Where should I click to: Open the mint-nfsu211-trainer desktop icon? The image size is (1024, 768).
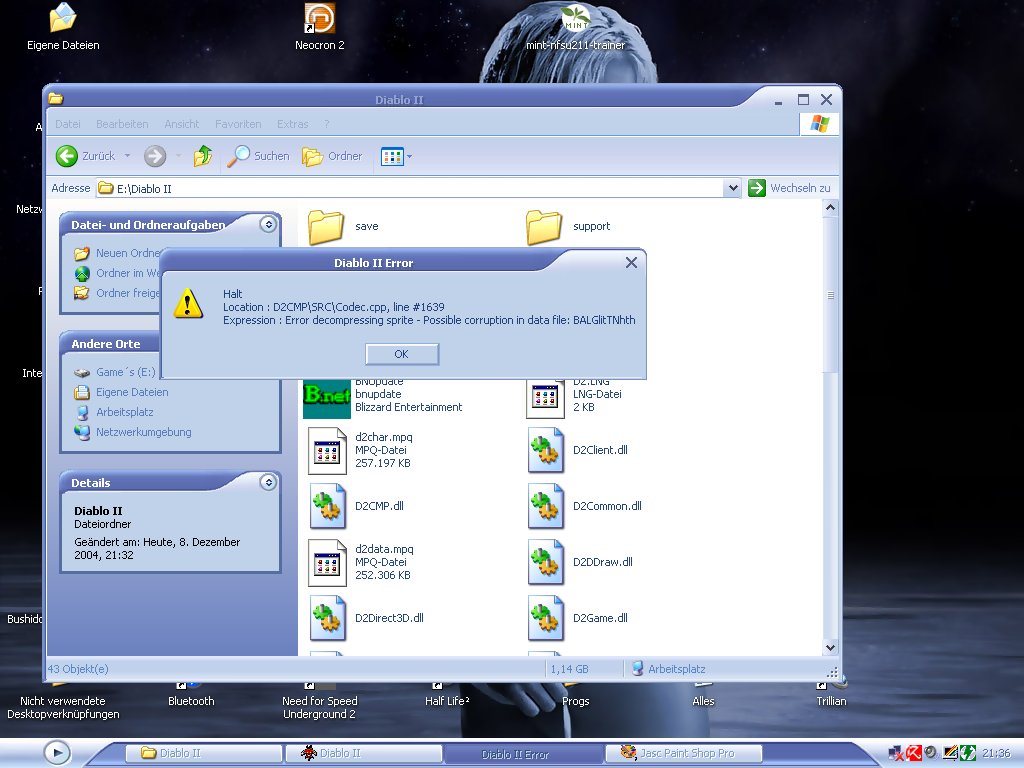(x=575, y=27)
